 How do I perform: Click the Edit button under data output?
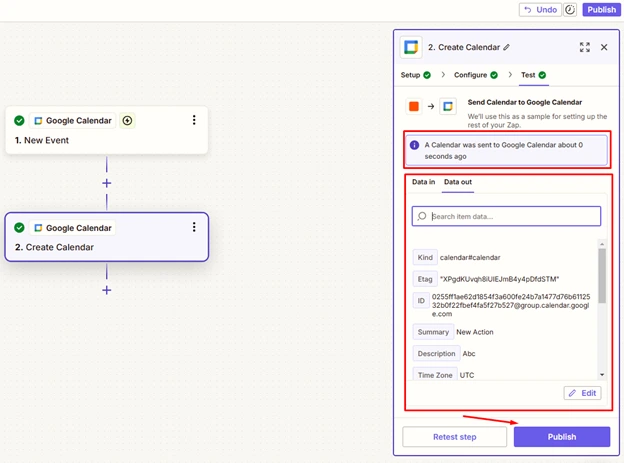coord(582,393)
